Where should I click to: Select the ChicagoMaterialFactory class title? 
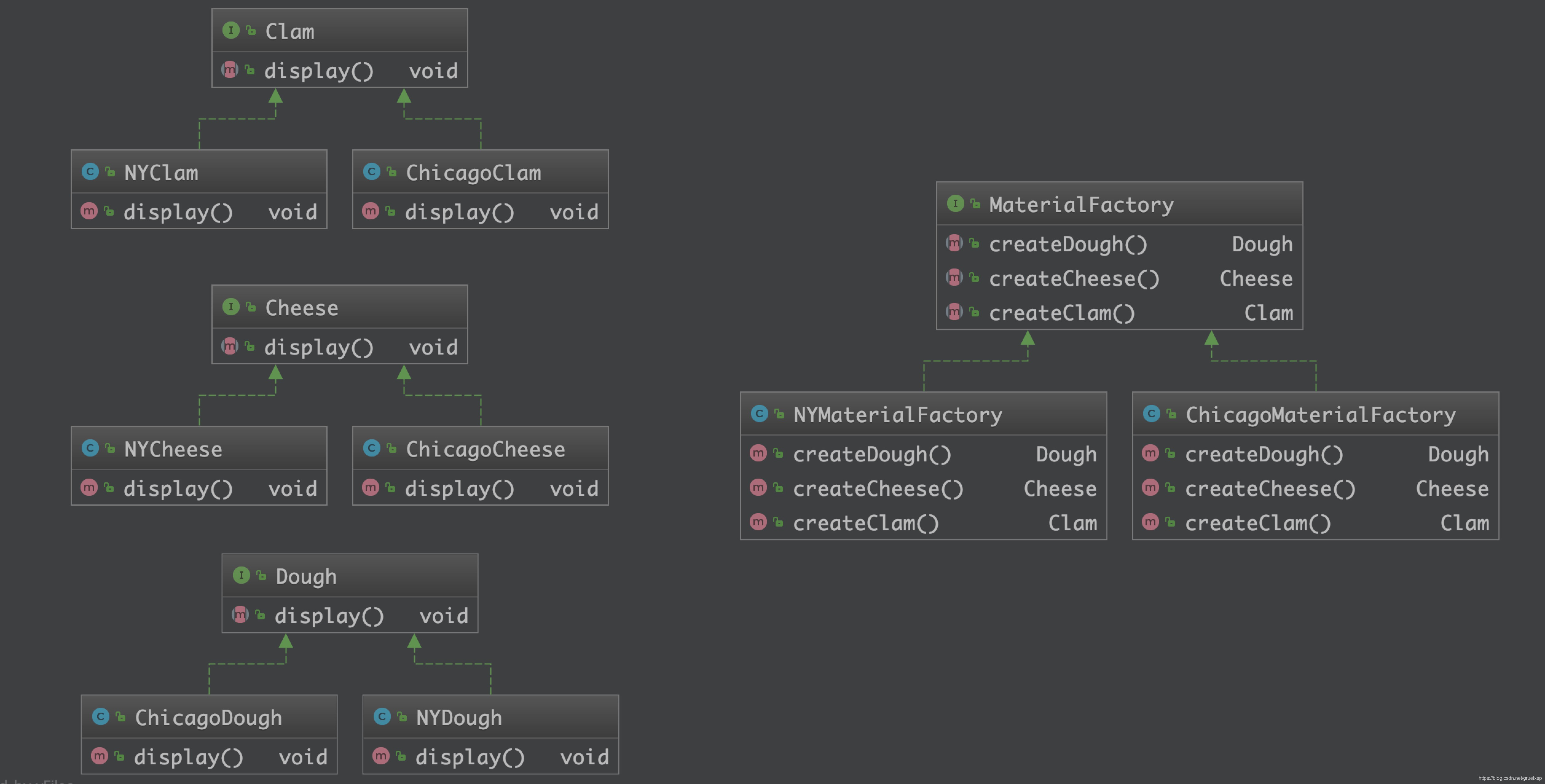point(1321,415)
